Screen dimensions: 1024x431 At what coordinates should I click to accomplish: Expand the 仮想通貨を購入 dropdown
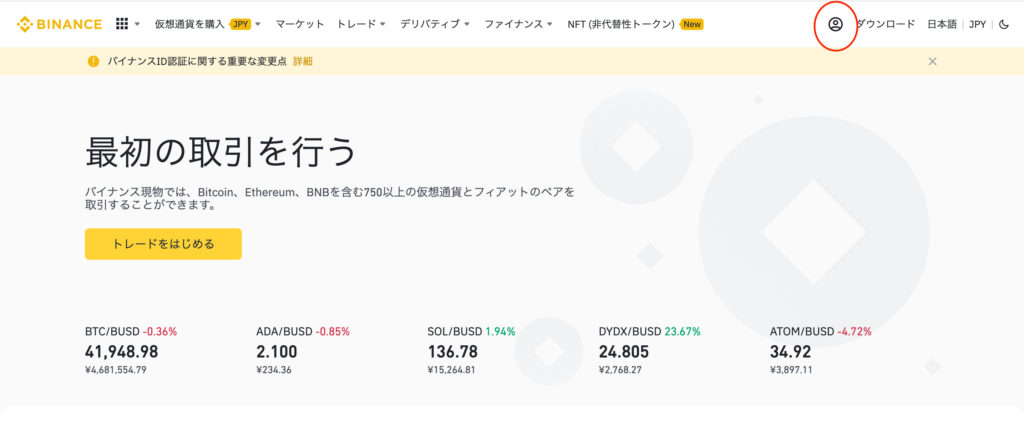pyautogui.click(x=208, y=24)
